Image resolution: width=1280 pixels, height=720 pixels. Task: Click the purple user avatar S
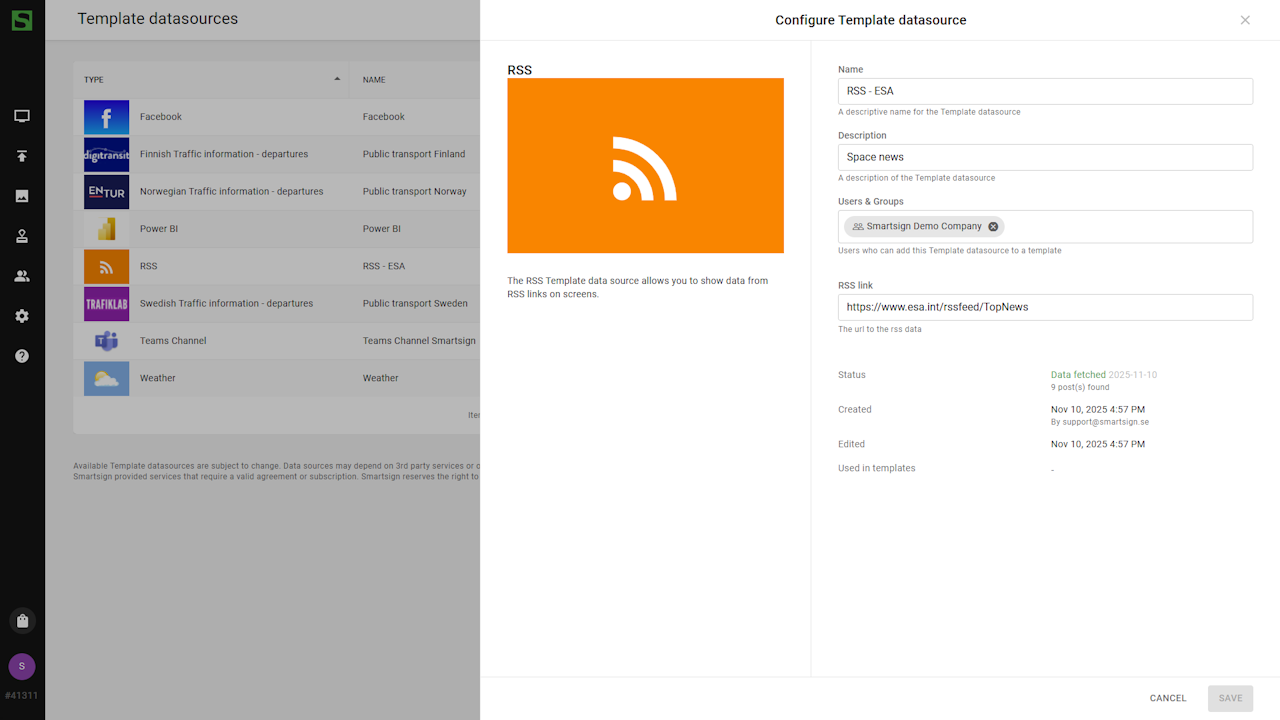point(22,667)
